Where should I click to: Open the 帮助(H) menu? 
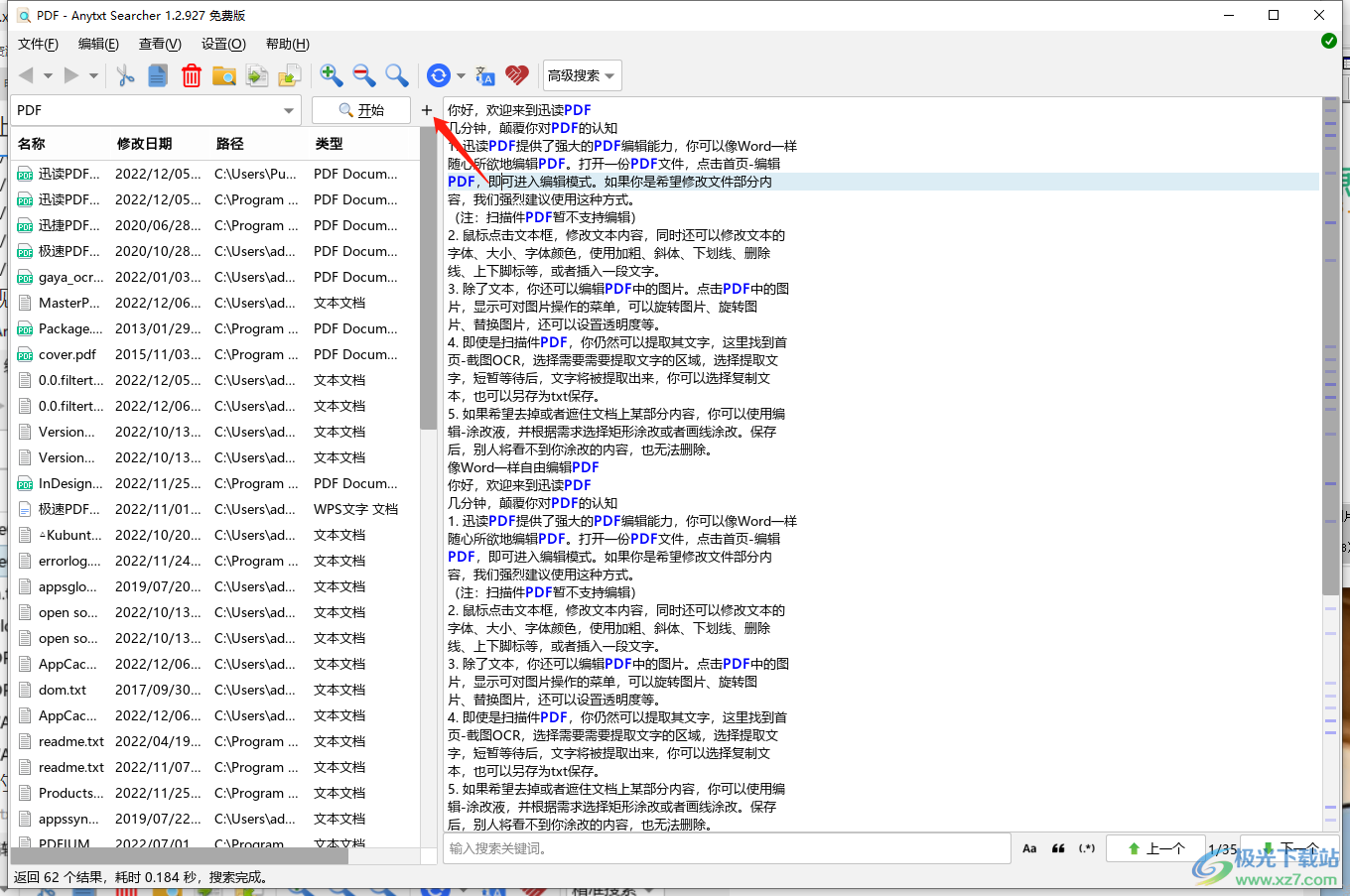[288, 44]
